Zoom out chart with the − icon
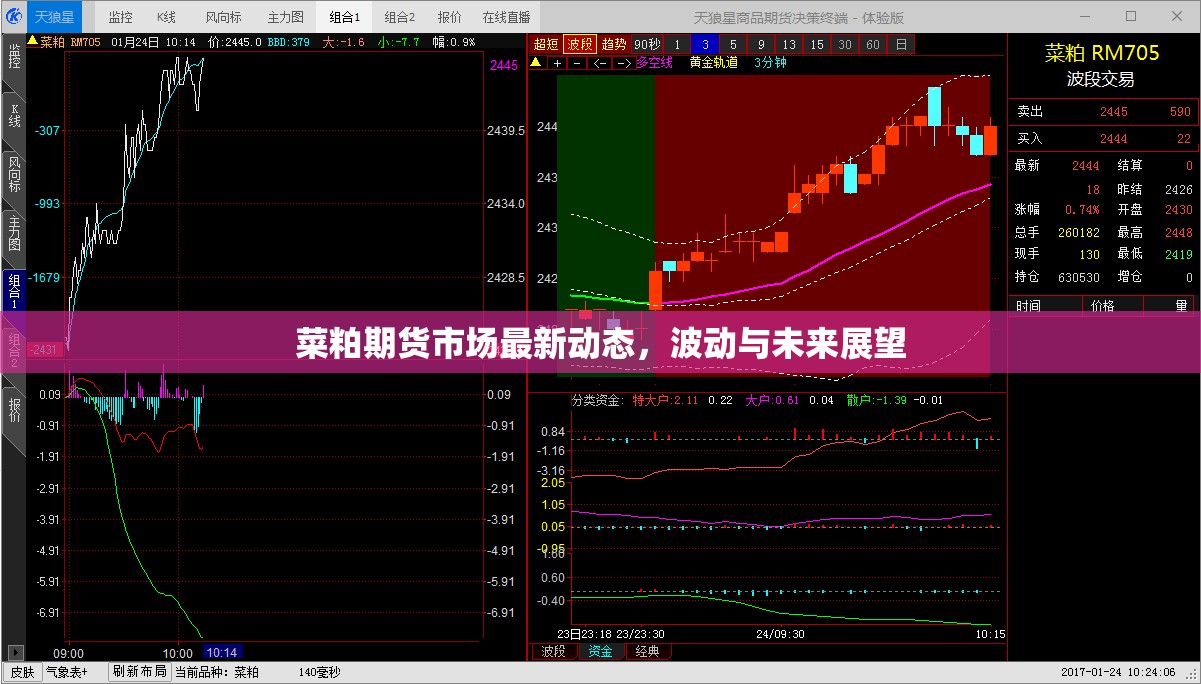The image size is (1201, 684). 579,62
